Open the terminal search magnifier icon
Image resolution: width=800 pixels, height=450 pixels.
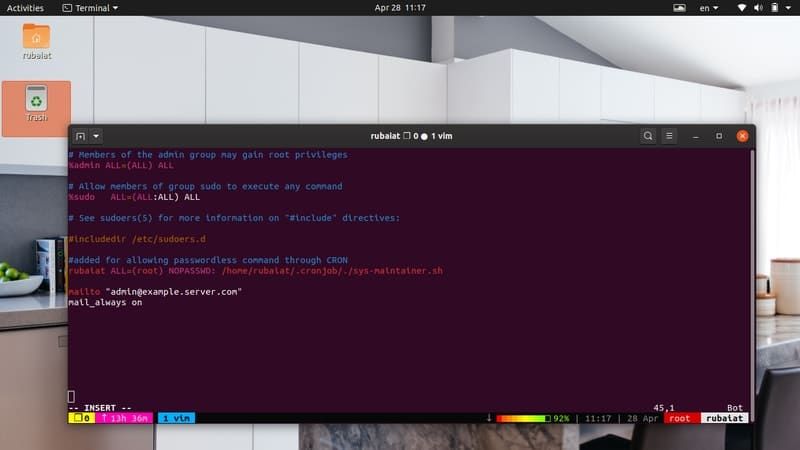(x=648, y=135)
